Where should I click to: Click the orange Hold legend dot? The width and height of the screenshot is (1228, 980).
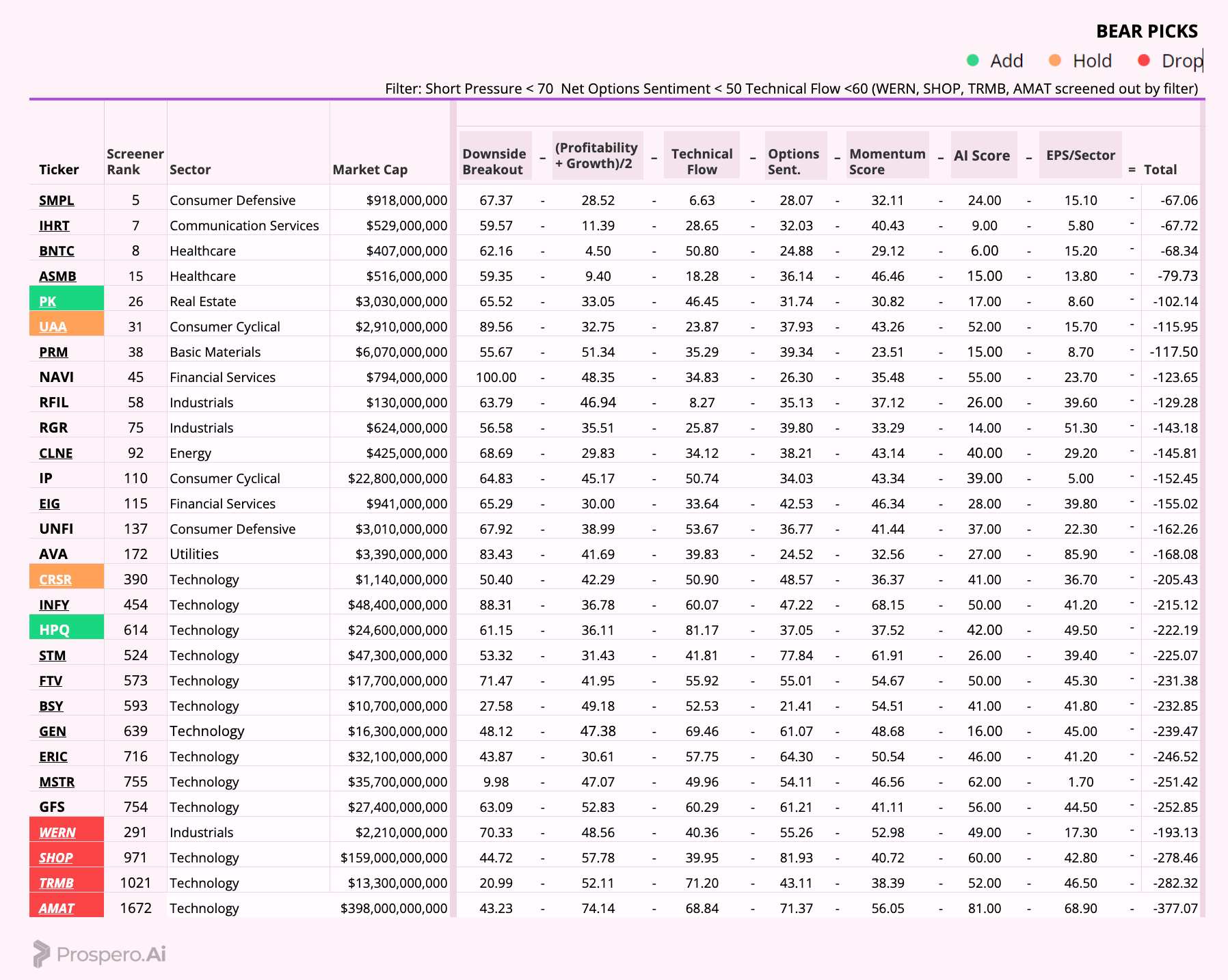click(x=1055, y=61)
